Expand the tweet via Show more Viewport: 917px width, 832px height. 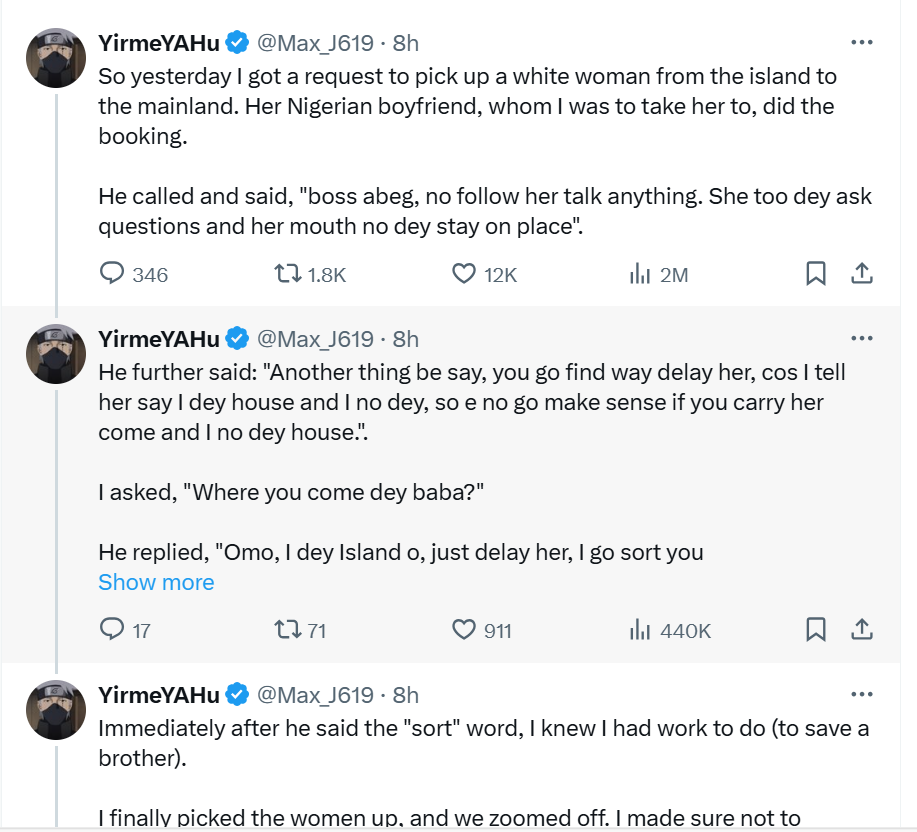156,582
